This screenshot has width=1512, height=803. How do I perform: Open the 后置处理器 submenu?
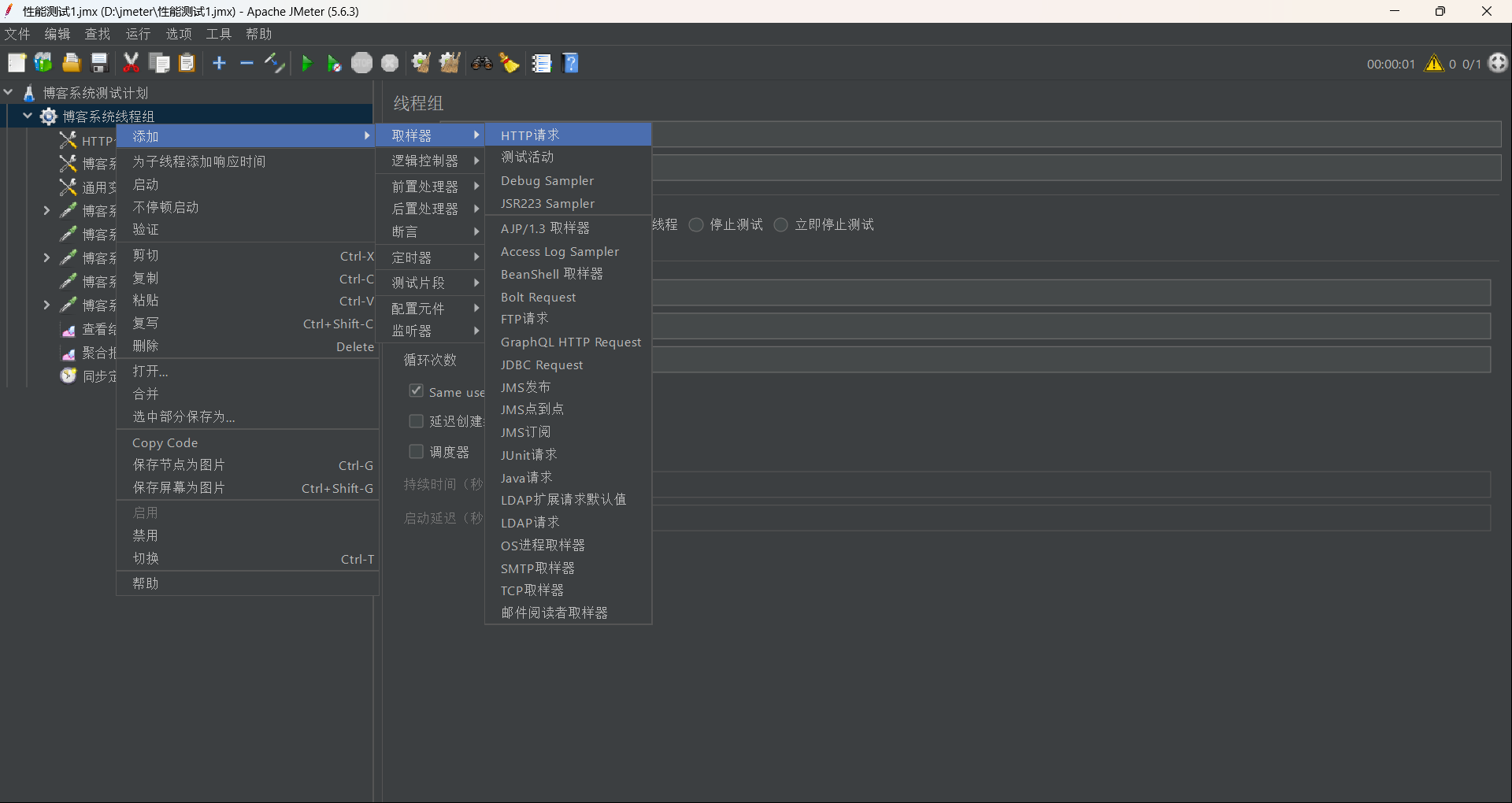(x=431, y=209)
